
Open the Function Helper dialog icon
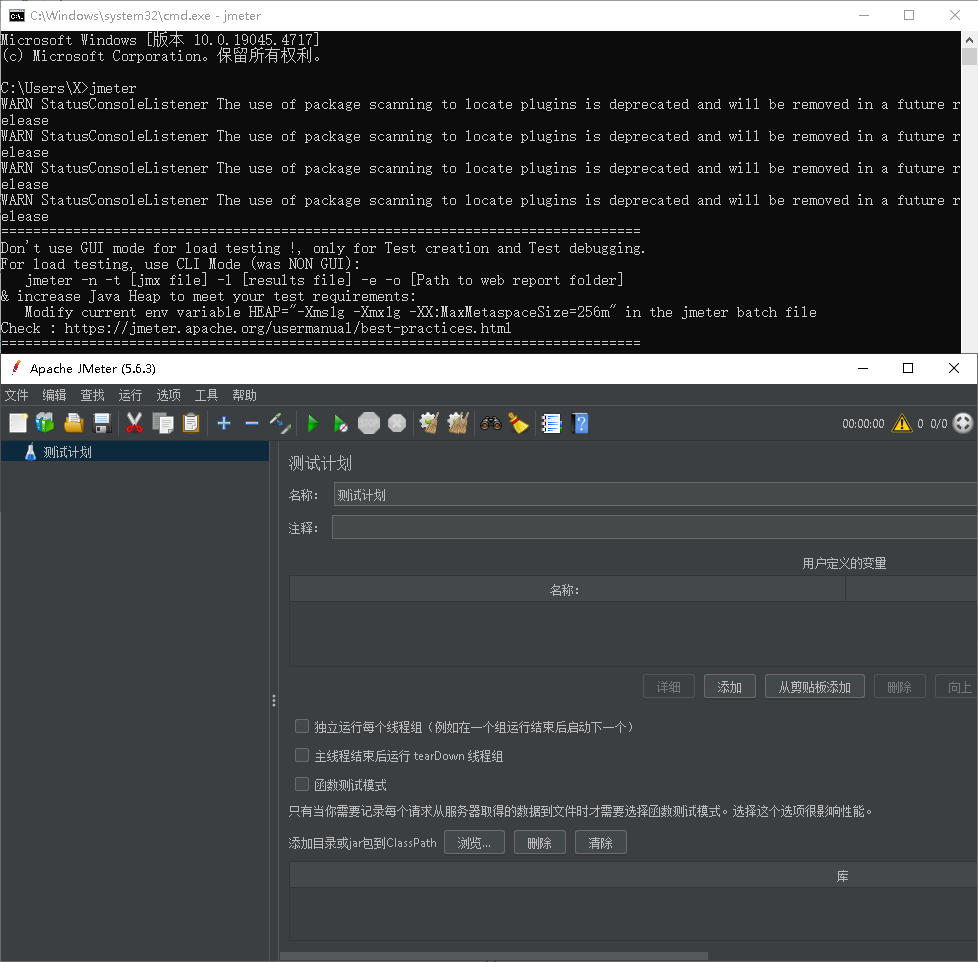click(x=551, y=424)
